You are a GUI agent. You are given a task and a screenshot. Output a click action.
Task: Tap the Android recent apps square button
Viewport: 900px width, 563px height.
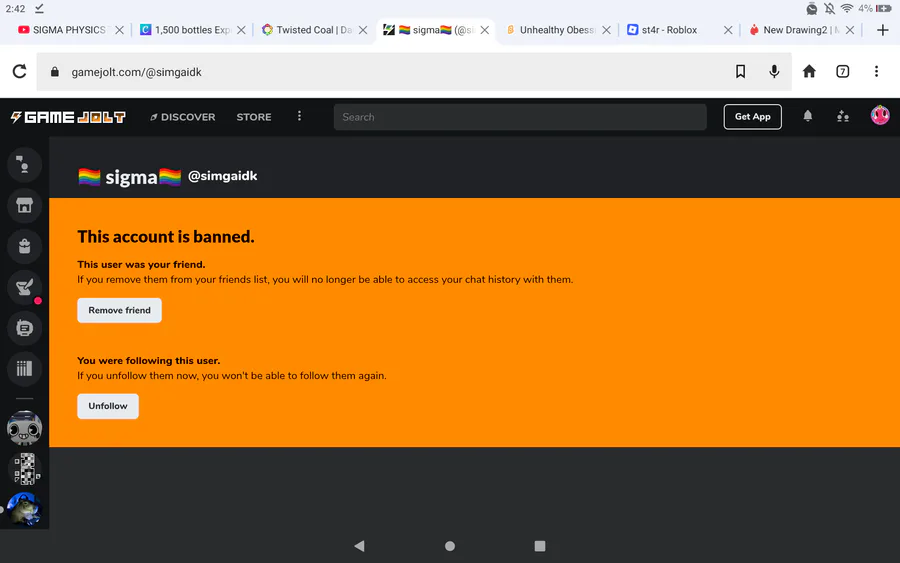(540, 546)
